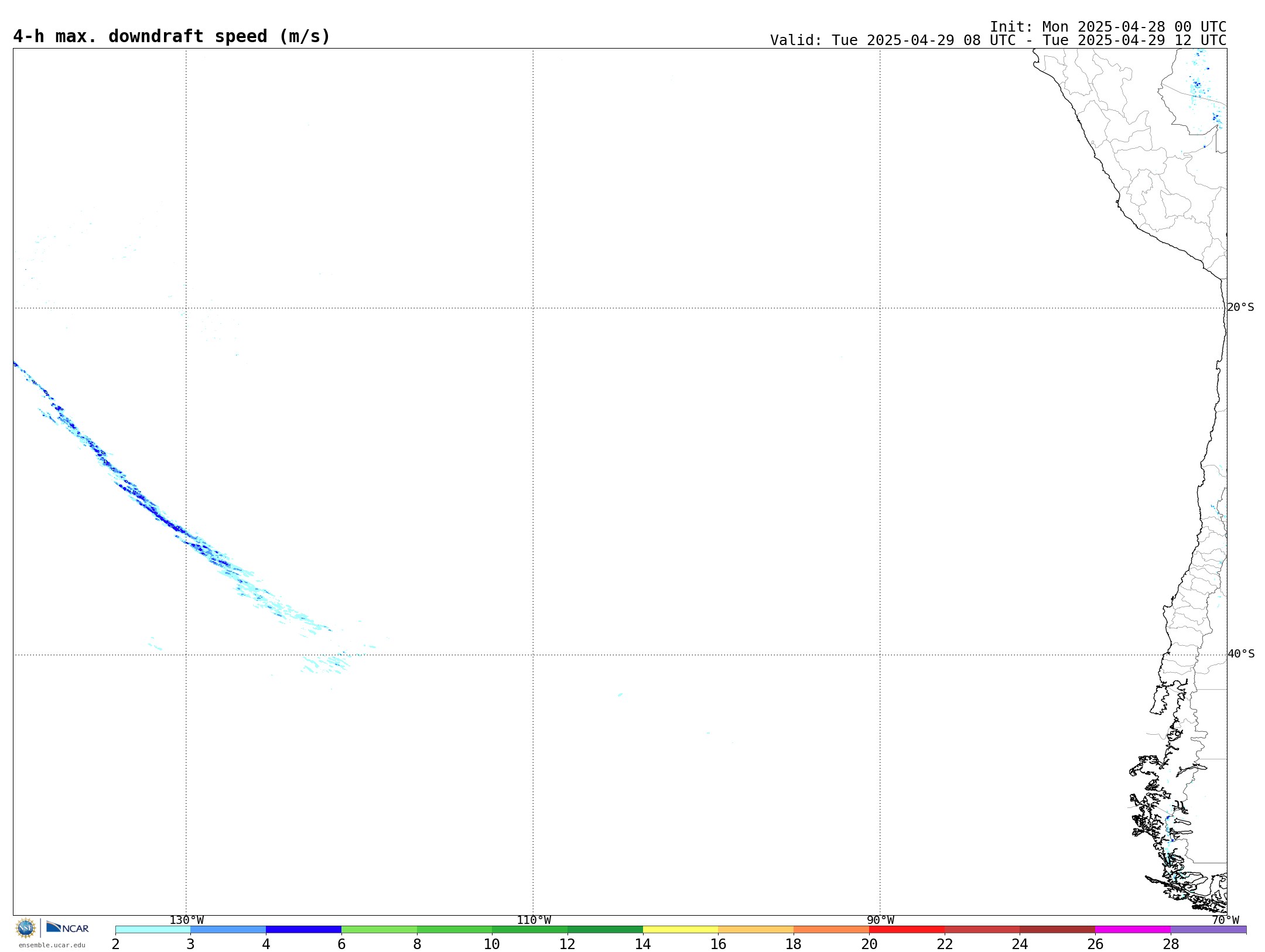Click the orange 18-20 color swatch
This screenshot has width=1265, height=952.
click(832, 930)
